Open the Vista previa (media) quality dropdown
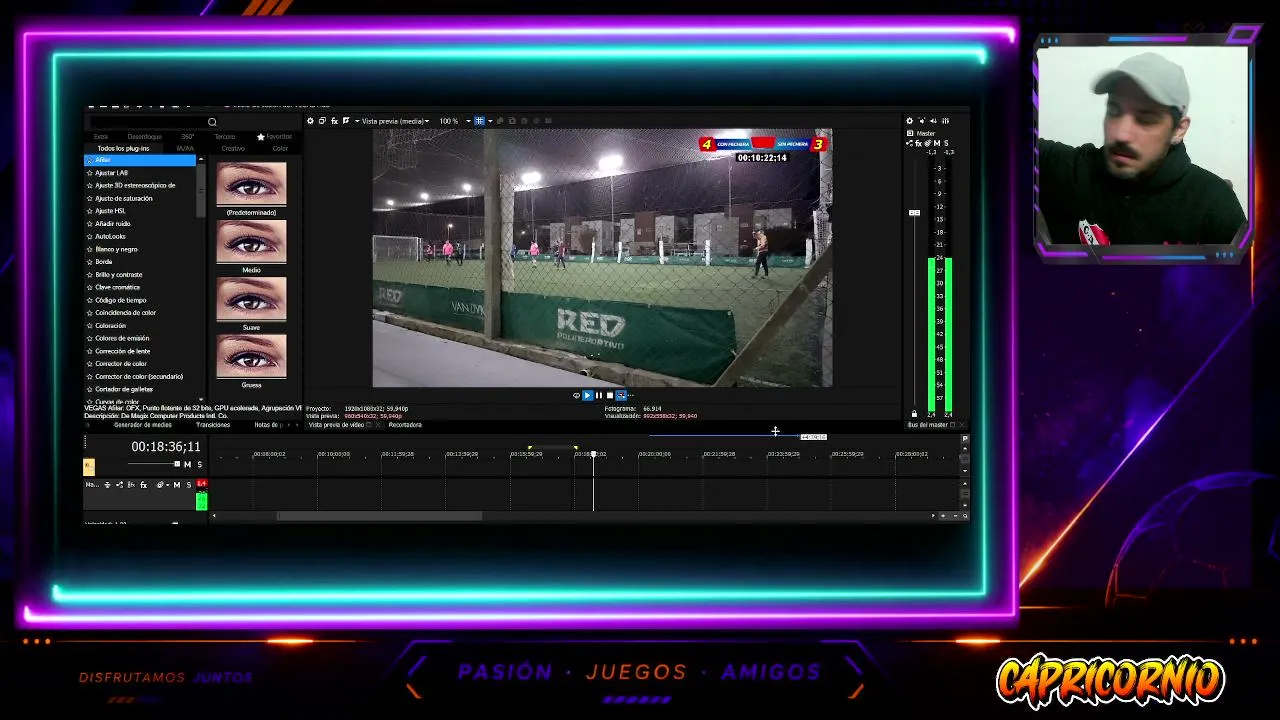 [395, 121]
